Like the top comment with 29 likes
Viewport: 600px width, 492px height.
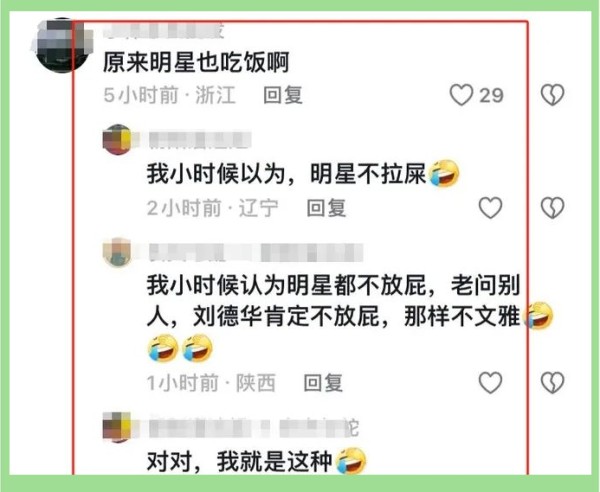pyautogui.click(x=461, y=95)
